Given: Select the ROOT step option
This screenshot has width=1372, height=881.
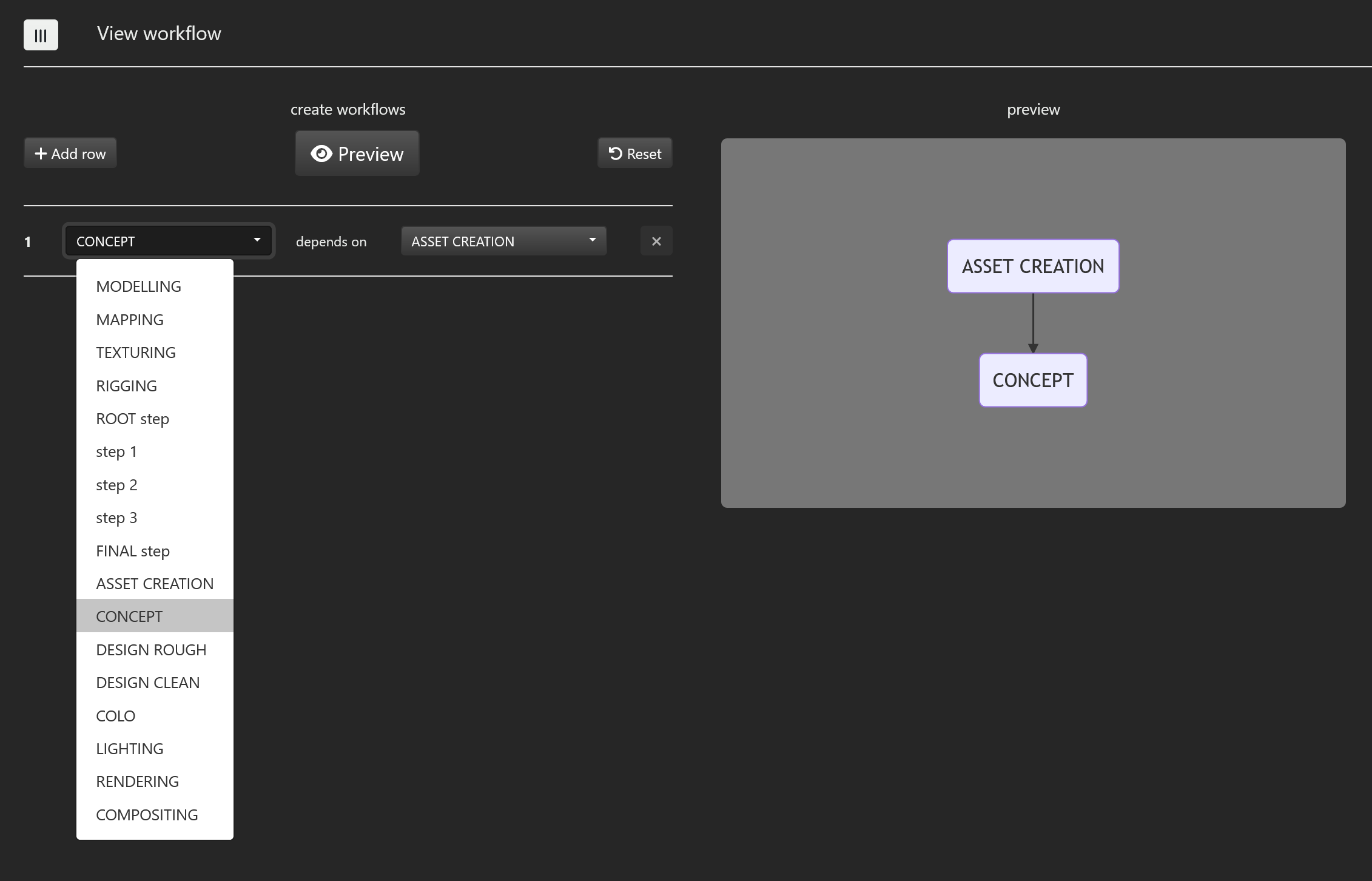Looking at the screenshot, I should tap(132, 419).
